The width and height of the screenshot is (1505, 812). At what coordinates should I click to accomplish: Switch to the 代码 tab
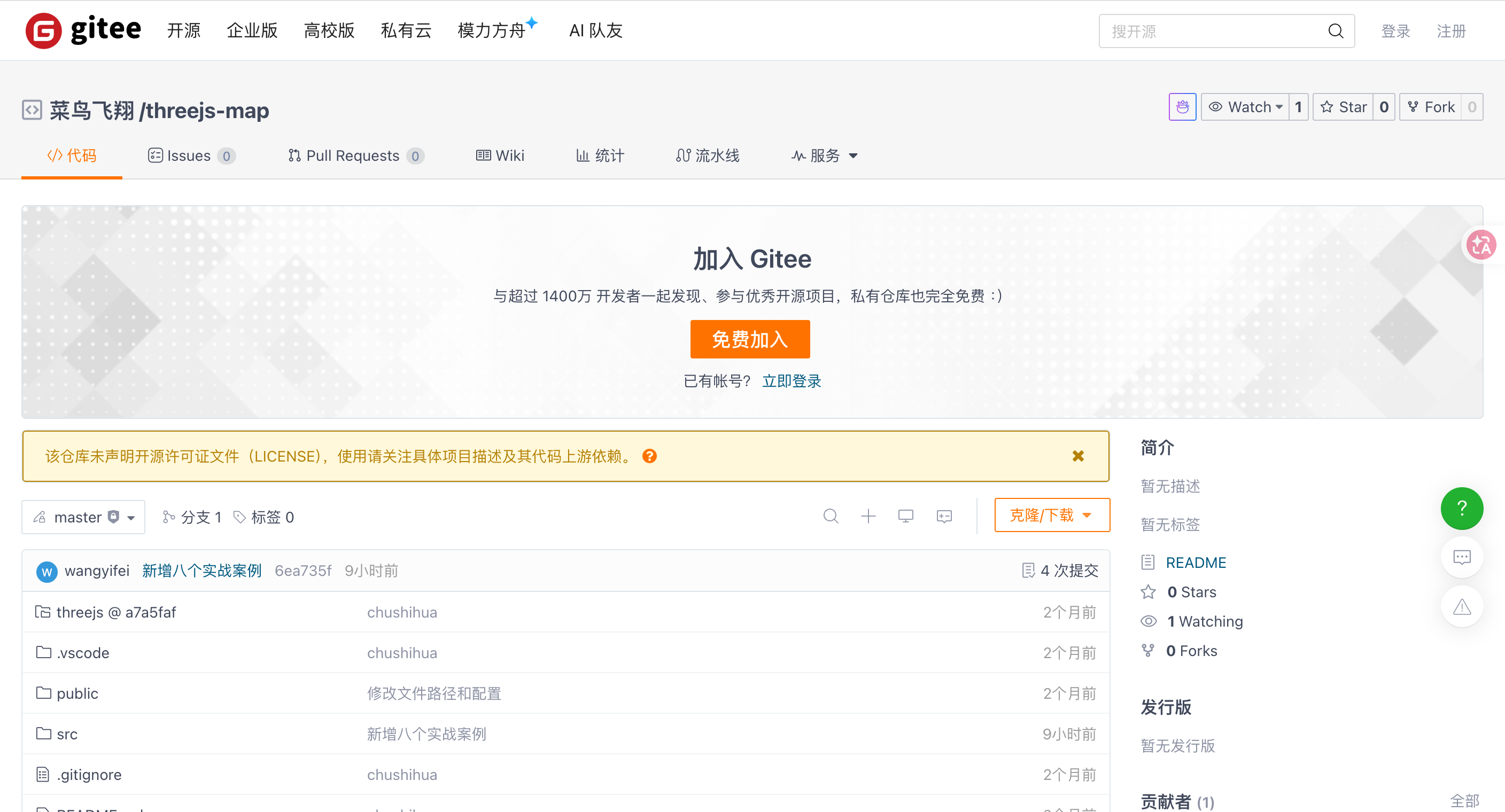pyautogui.click(x=71, y=155)
